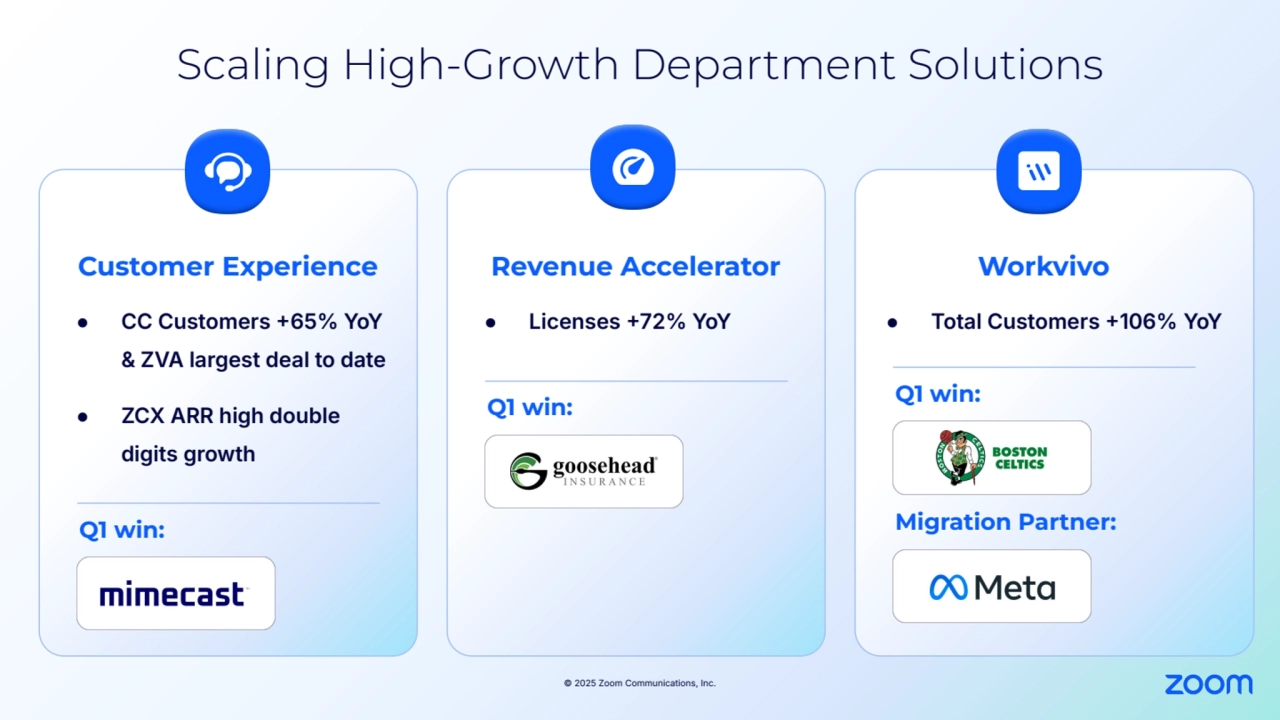The height and width of the screenshot is (720, 1280).
Task: Click the Workvivo heading
Action: tap(1043, 267)
